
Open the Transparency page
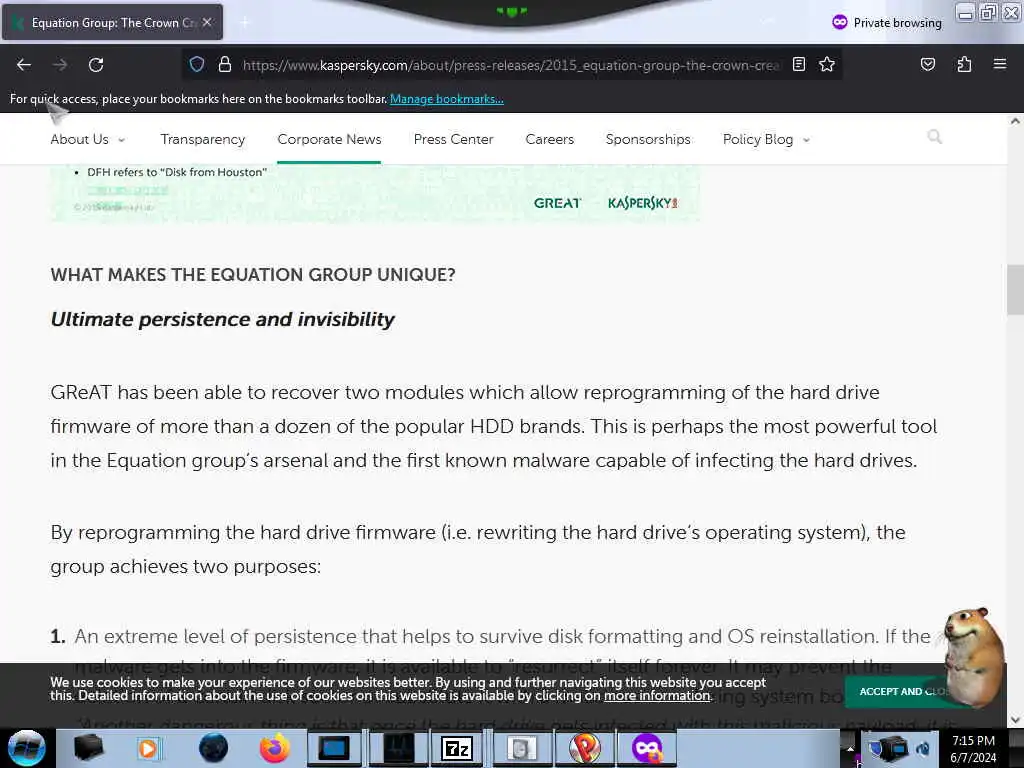tap(202, 139)
